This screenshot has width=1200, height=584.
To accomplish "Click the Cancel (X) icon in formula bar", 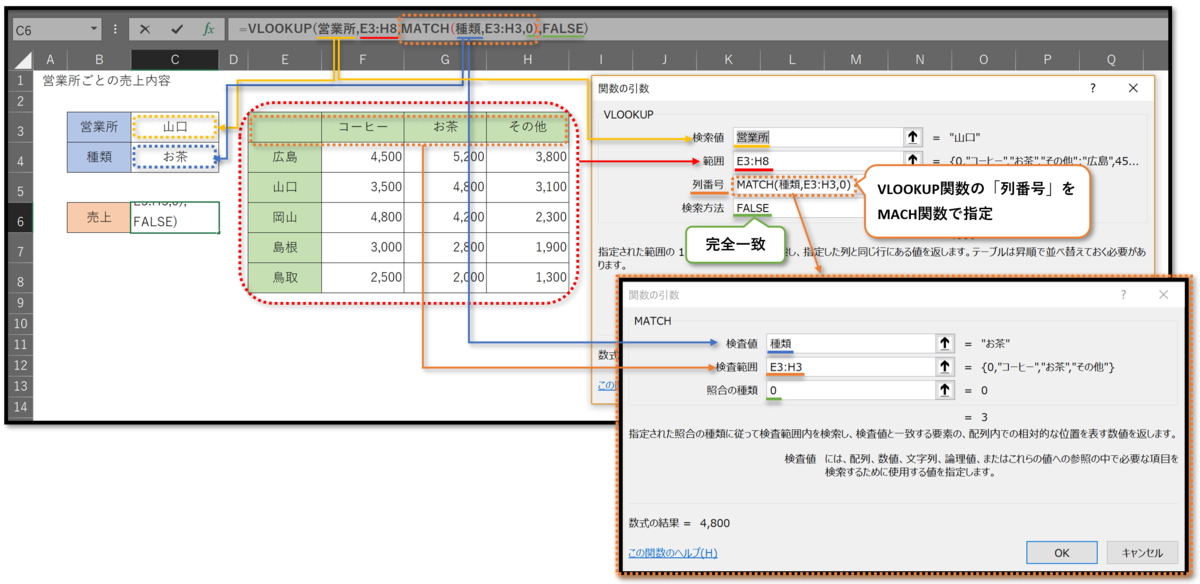I will click(x=146, y=29).
